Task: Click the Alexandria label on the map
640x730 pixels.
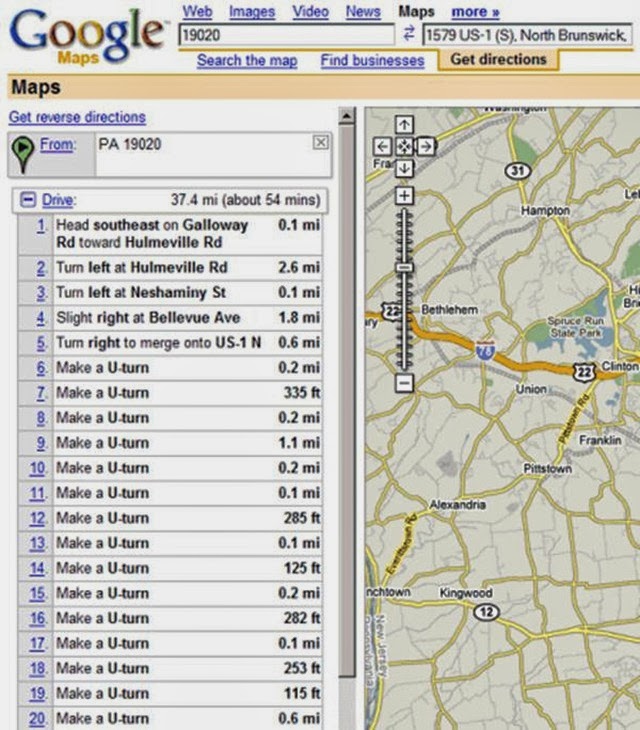Action: [458, 505]
